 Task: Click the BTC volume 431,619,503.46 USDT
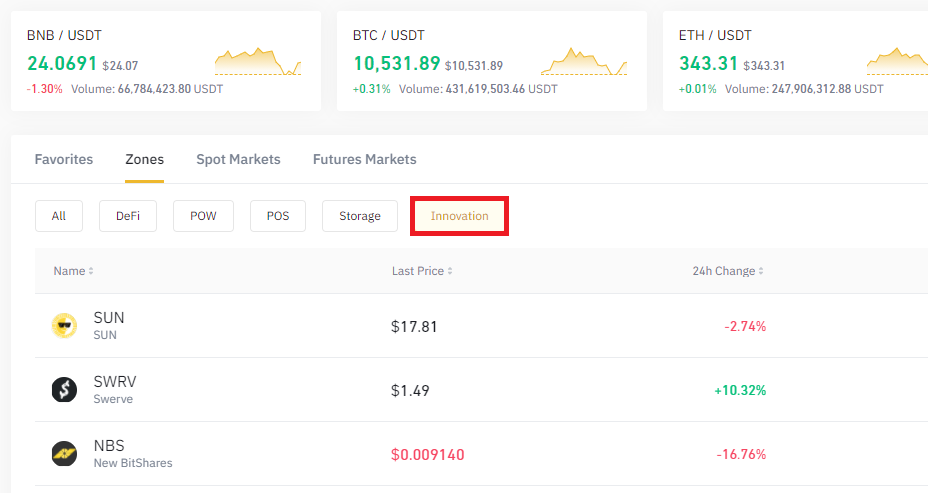pyautogui.click(x=502, y=89)
